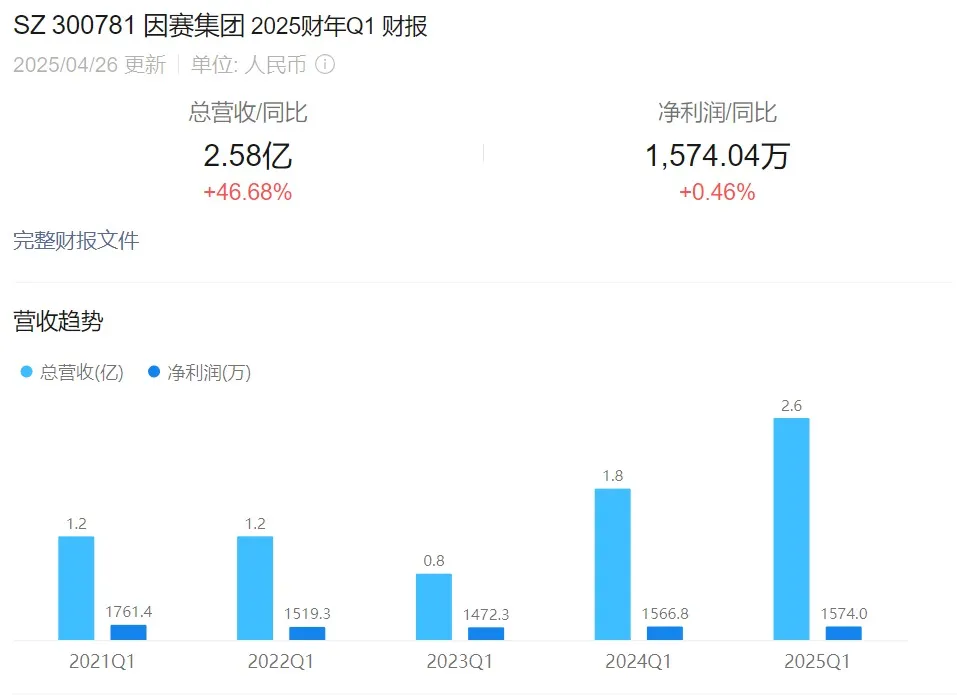957x700 pixels.
Task: Select the 2021Q1 revenue bar labeled 1.2
Action: click(76, 588)
